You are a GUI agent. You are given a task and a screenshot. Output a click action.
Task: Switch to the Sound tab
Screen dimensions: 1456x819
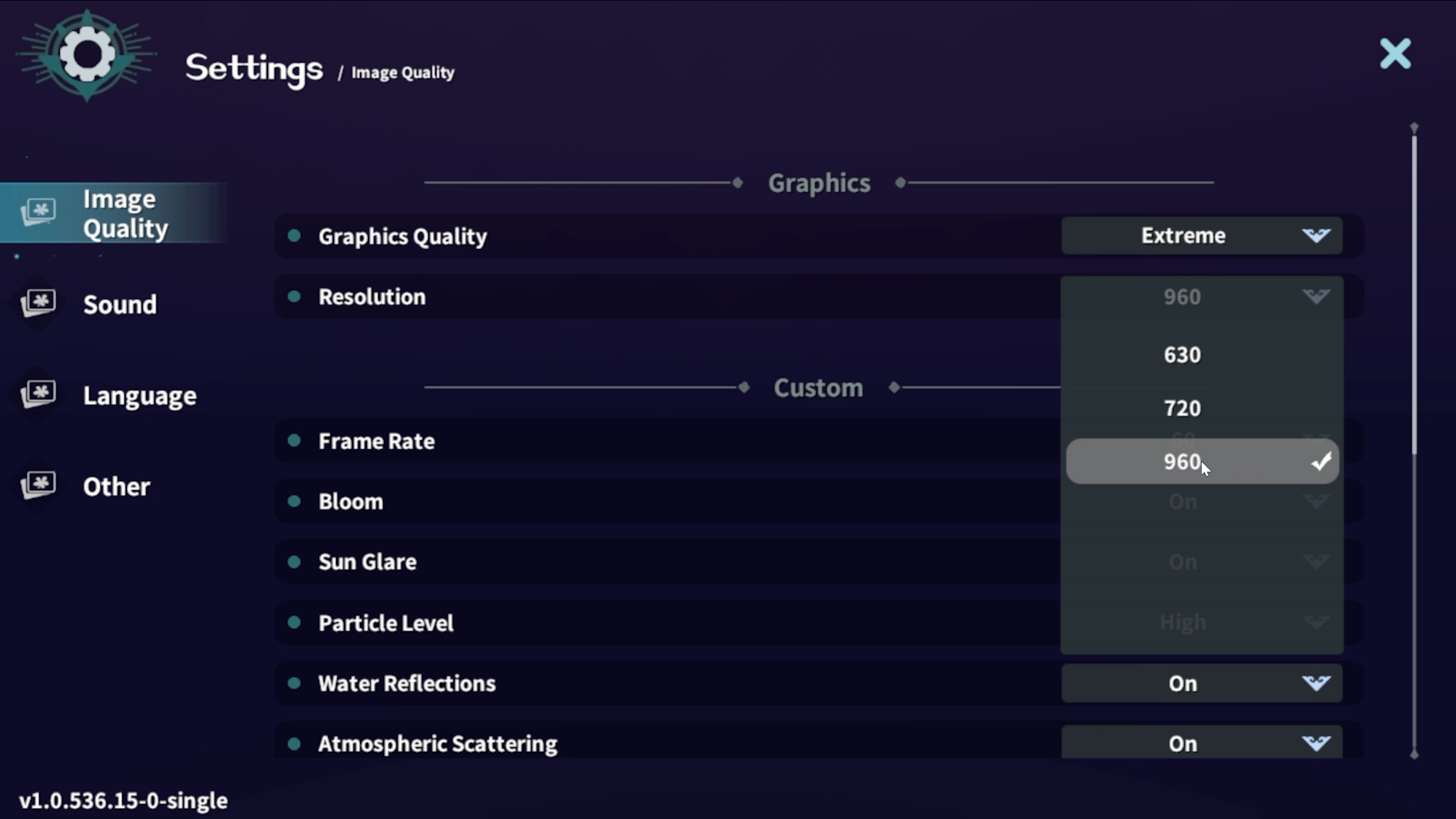click(119, 305)
